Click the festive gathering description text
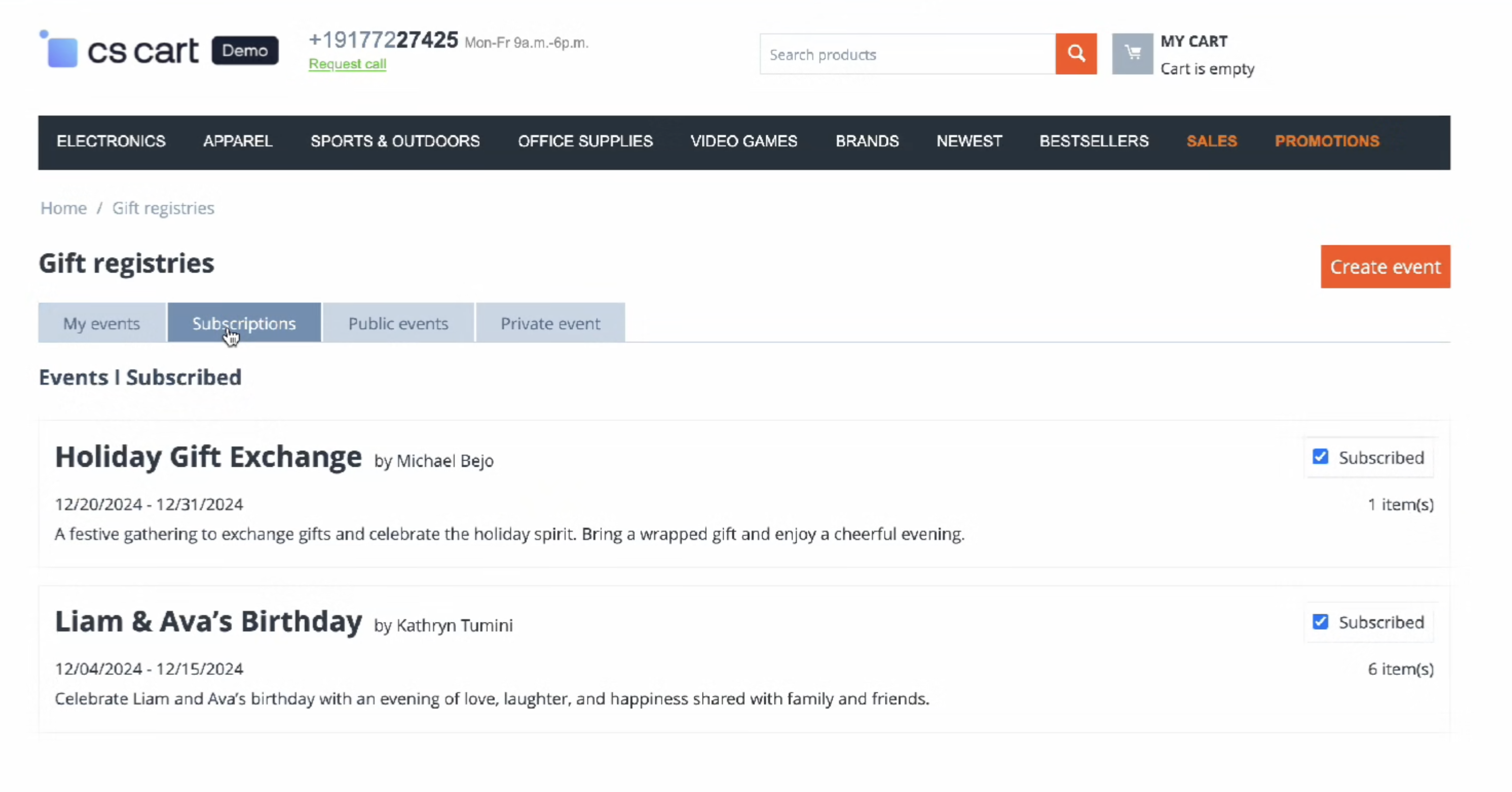This screenshot has width=1512, height=792. (x=509, y=534)
